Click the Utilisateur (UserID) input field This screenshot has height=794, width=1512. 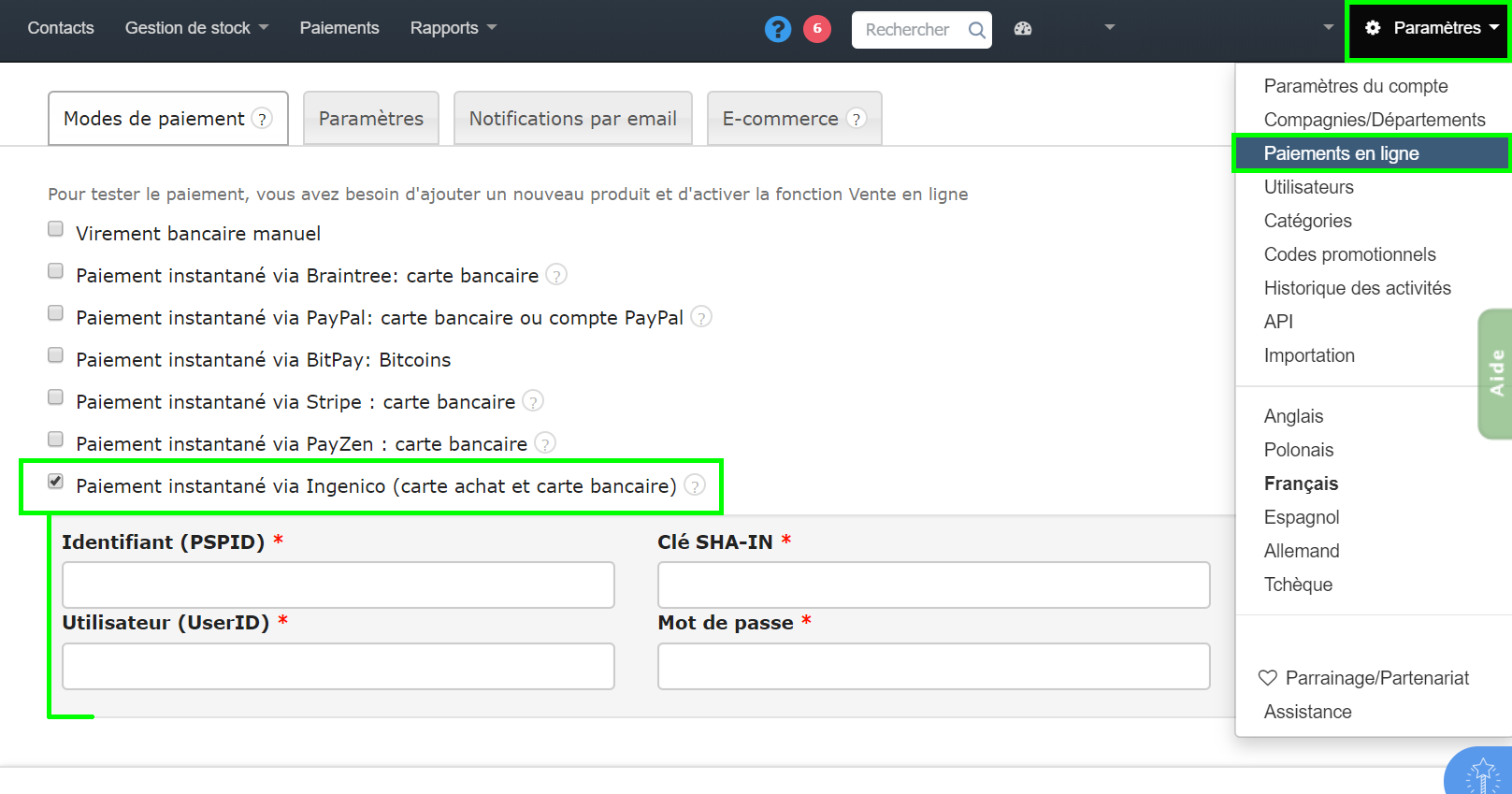(338, 666)
